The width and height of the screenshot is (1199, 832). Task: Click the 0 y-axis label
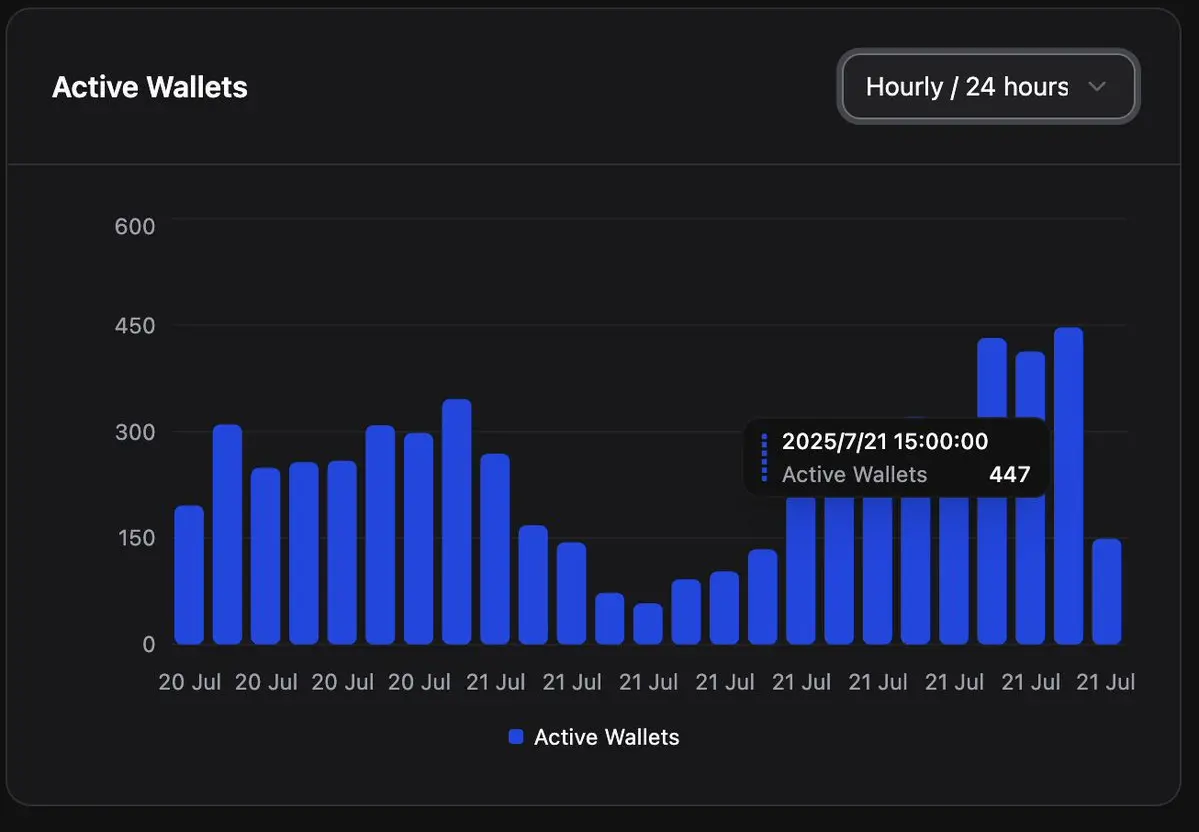click(x=149, y=645)
